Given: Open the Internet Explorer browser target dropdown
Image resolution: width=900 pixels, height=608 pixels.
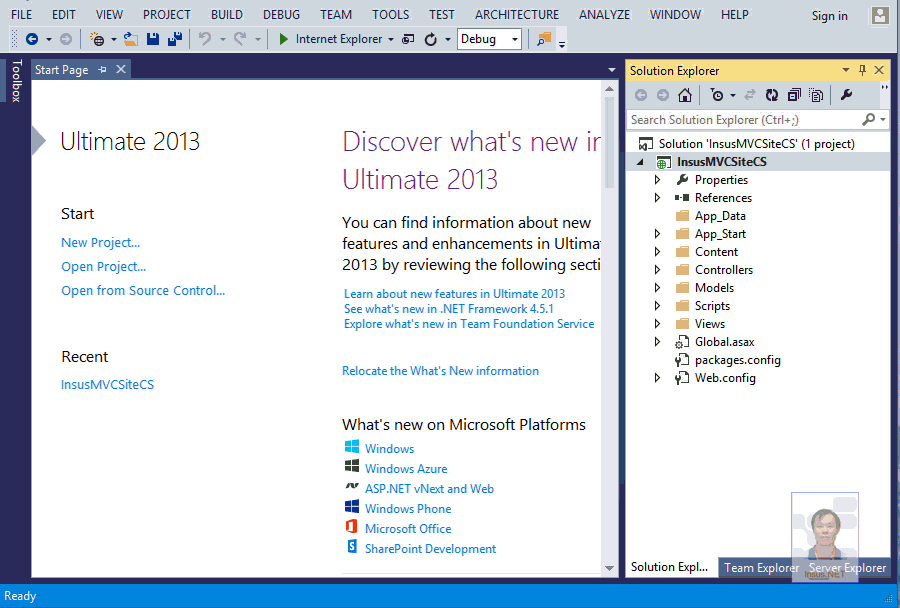Looking at the screenshot, I should tap(391, 40).
